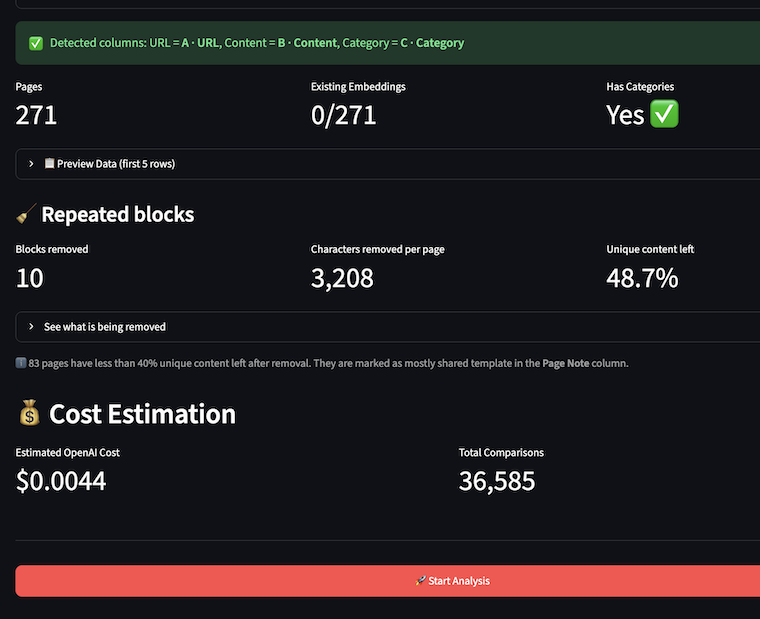This screenshot has height=619, width=760.
Task: Click the Unique content left label
Action: 650,249
